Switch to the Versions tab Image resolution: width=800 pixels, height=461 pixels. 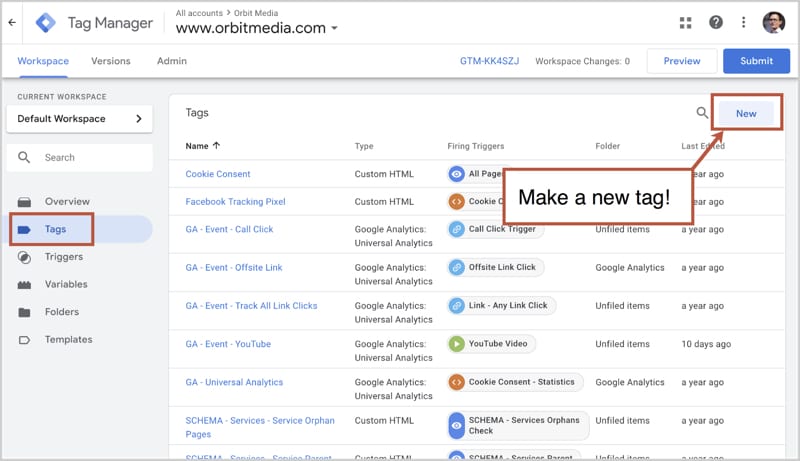[x=111, y=61]
